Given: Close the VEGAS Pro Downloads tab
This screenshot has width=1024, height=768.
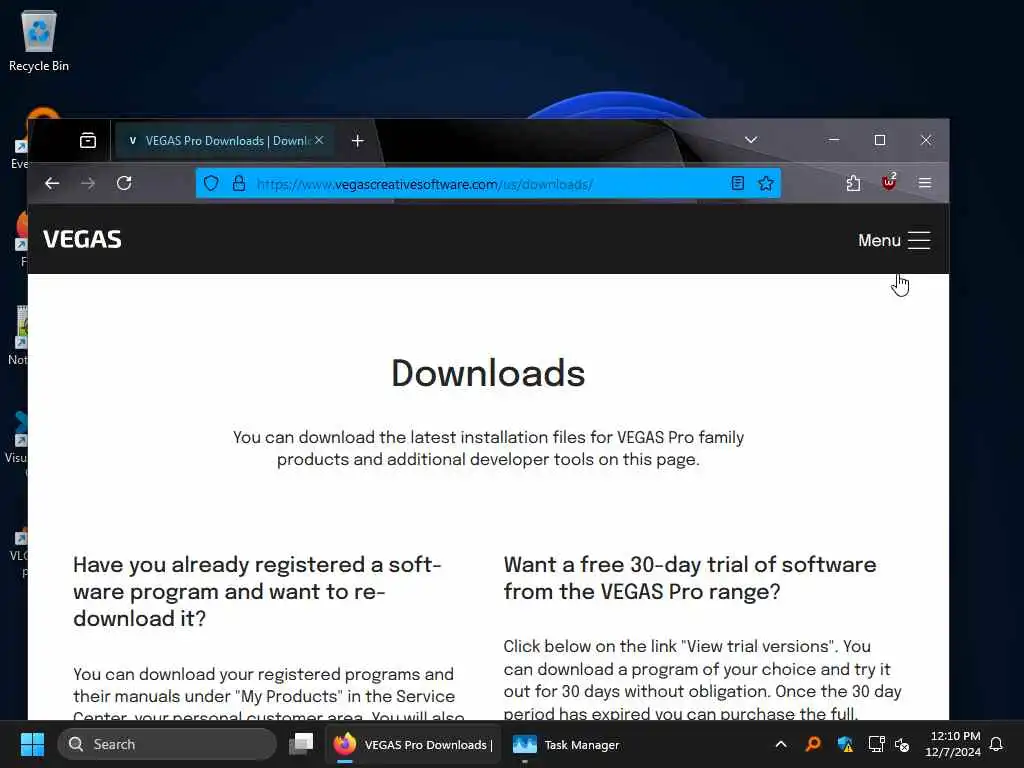Looking at the screenshot, I should 319,140.
